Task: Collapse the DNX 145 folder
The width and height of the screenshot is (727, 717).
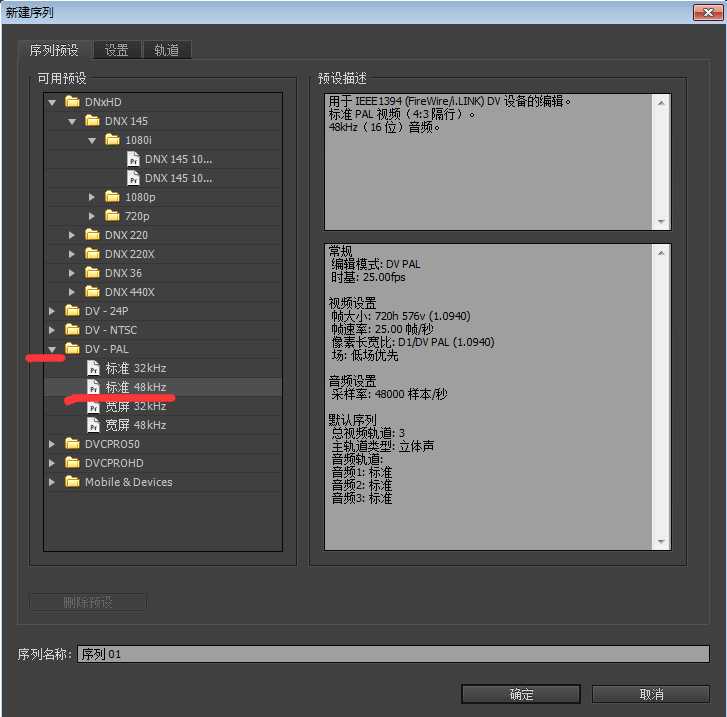Action: click(x=72, y=121)
